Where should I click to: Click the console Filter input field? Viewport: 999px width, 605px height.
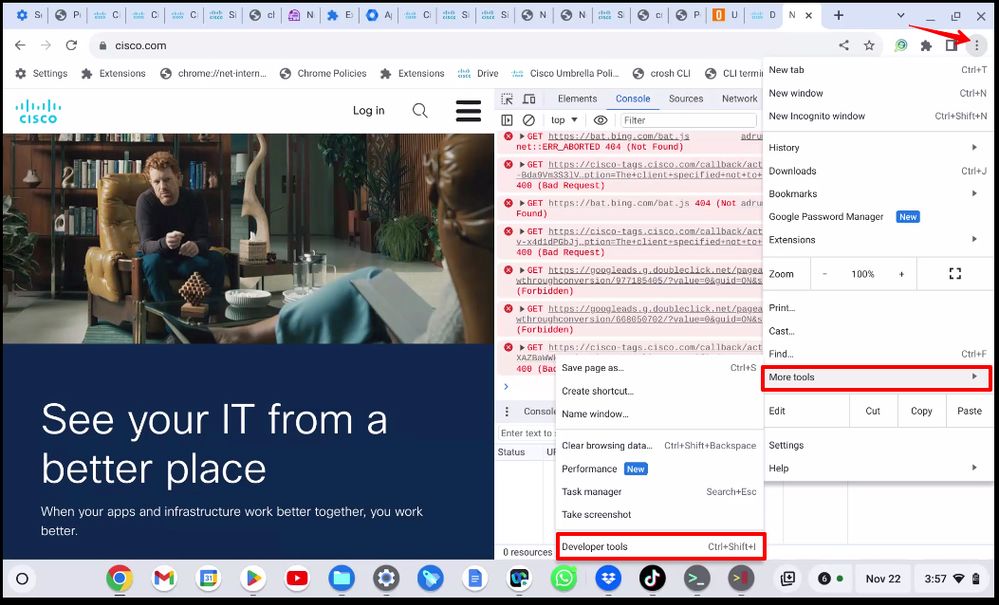pyautogui.click(x=688, y=120)
